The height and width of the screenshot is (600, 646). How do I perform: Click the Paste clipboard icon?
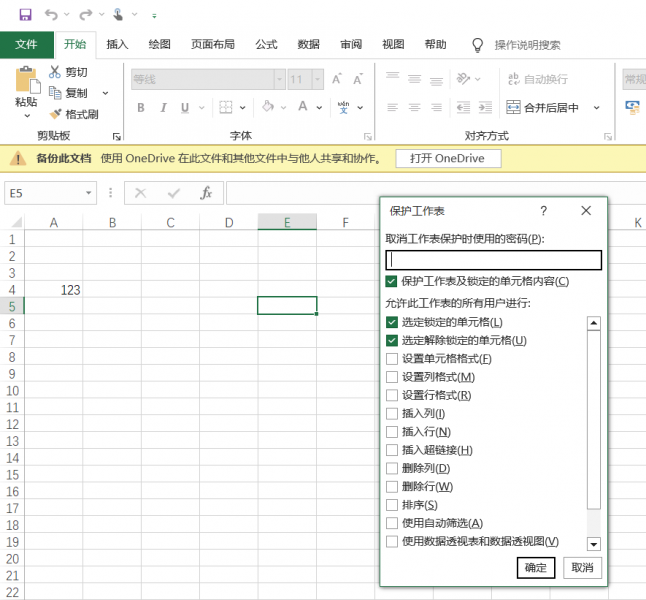tap(27, 80)
